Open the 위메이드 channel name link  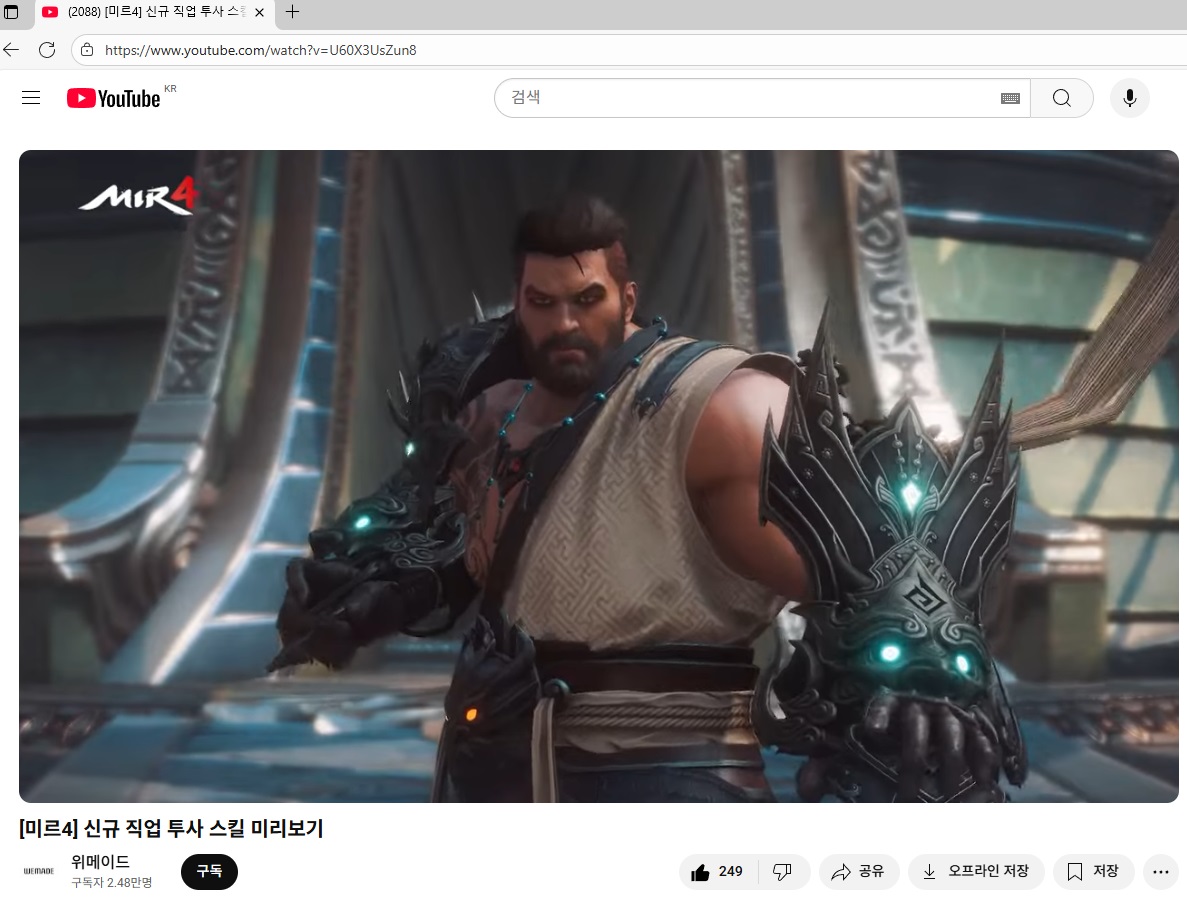[x=101, y=862]
